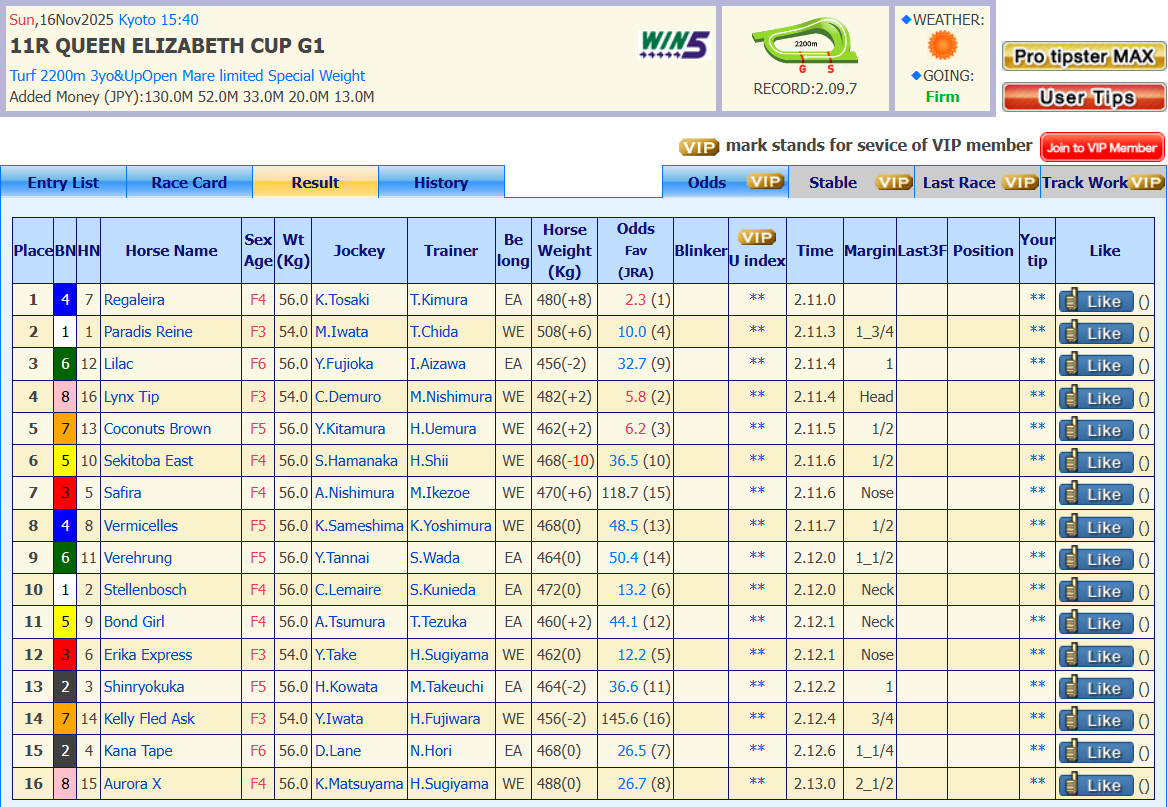
Task: Click Safira's odds 118.7
Action: click(622, 493)
